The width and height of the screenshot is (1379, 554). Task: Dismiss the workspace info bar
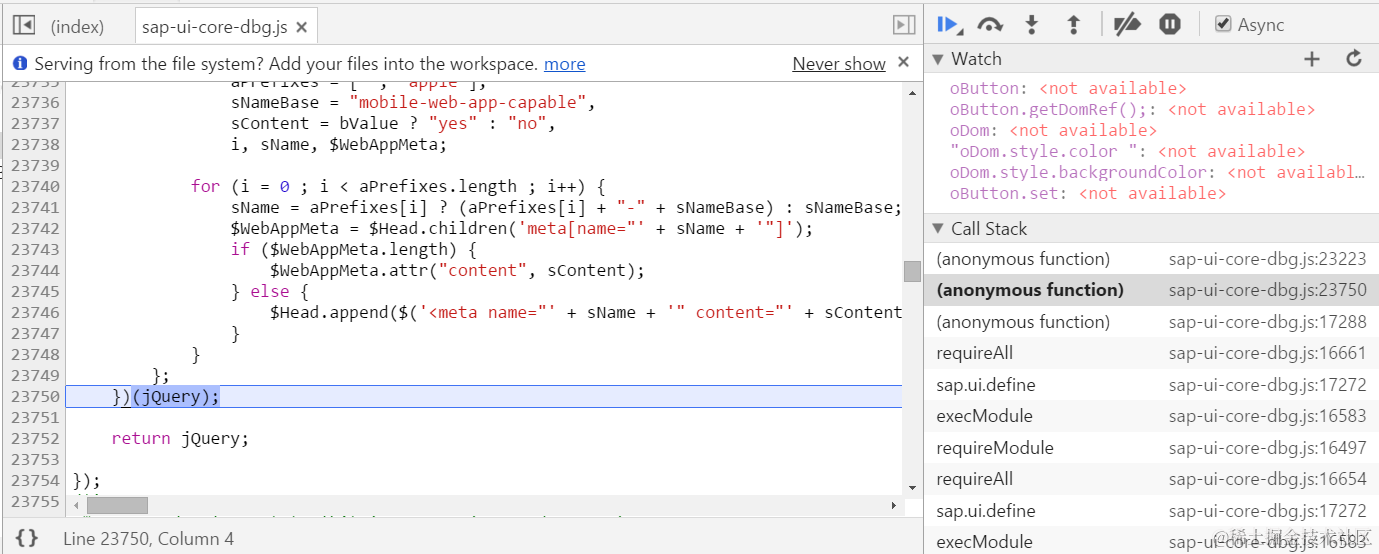(903, 62)
